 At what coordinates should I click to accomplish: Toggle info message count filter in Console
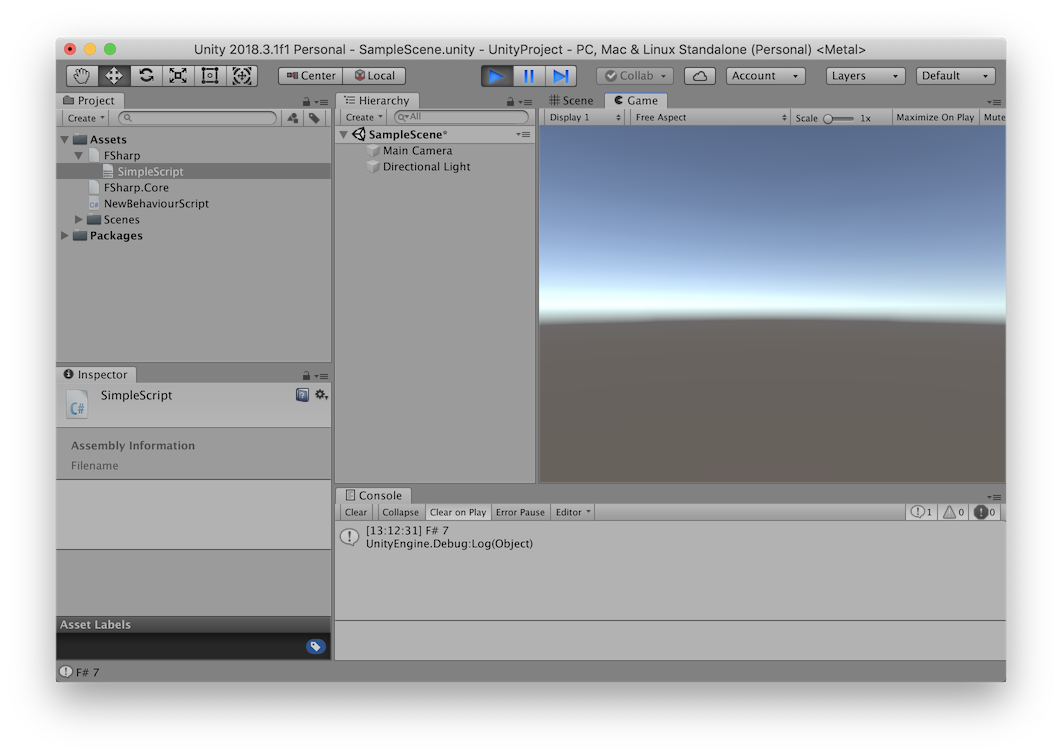point(922,512)
